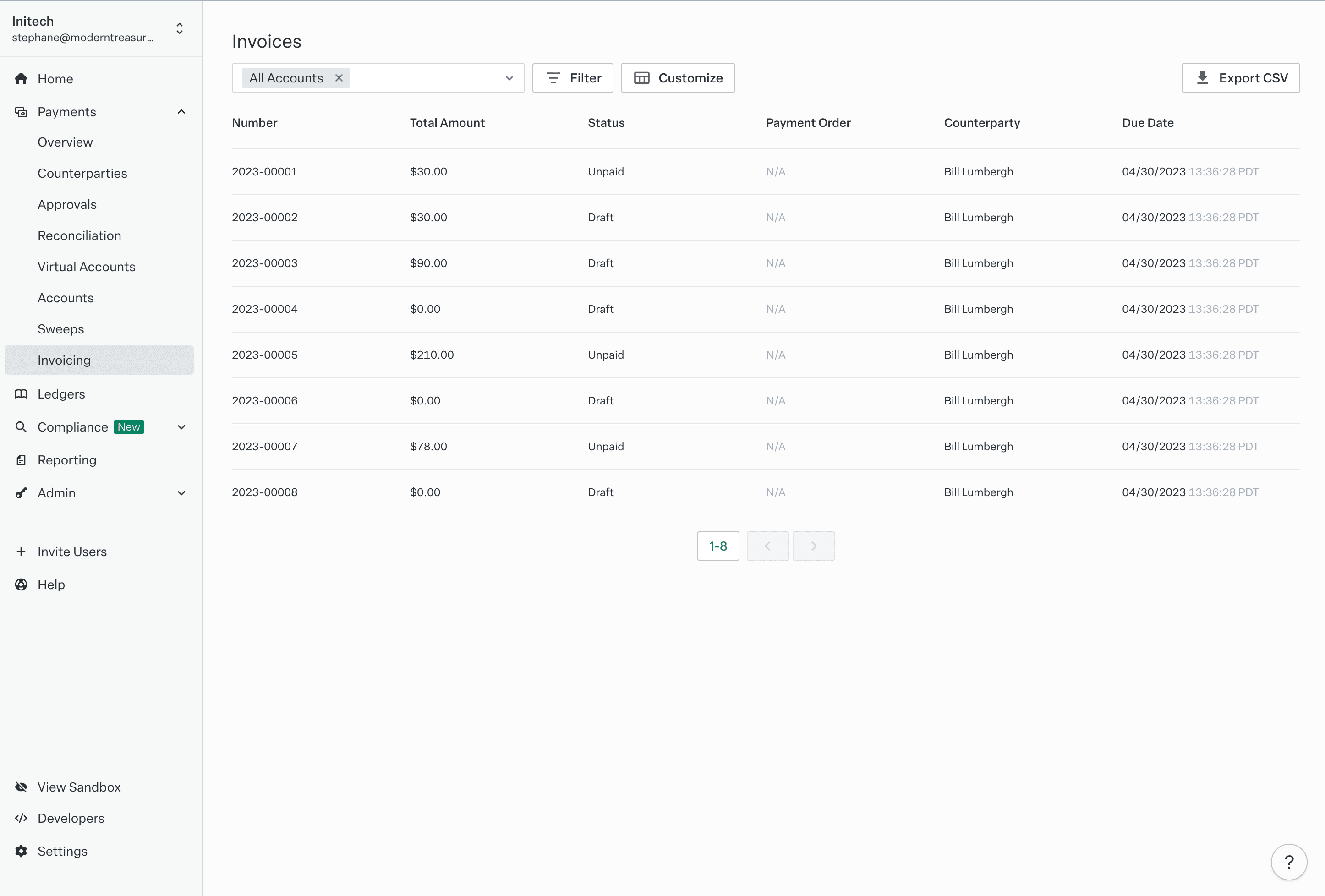The height and width of the screenshot is (896, 1325).
Task: Click the question mark help bubble
Action: [x=1288, y=862]
